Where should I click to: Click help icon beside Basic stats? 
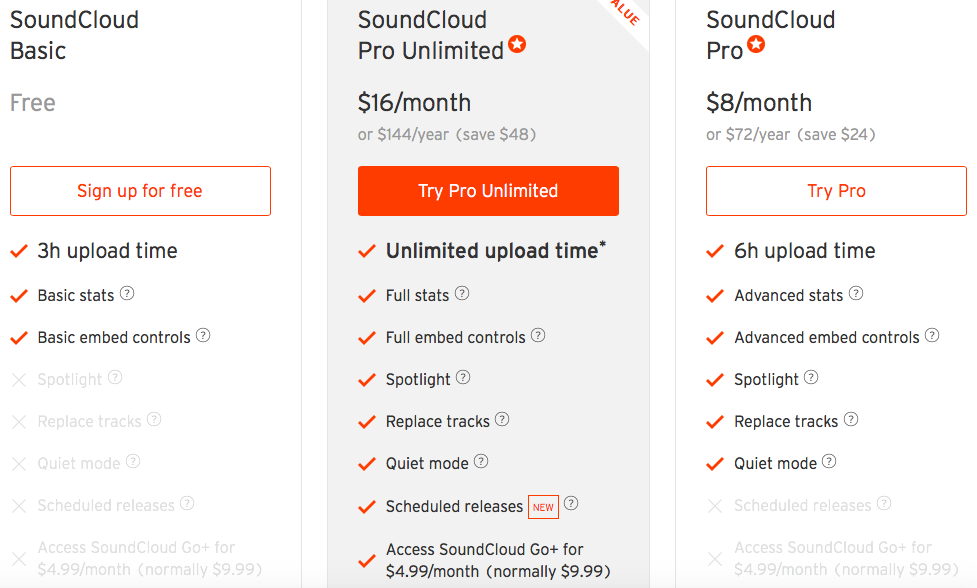coord(127,294)
